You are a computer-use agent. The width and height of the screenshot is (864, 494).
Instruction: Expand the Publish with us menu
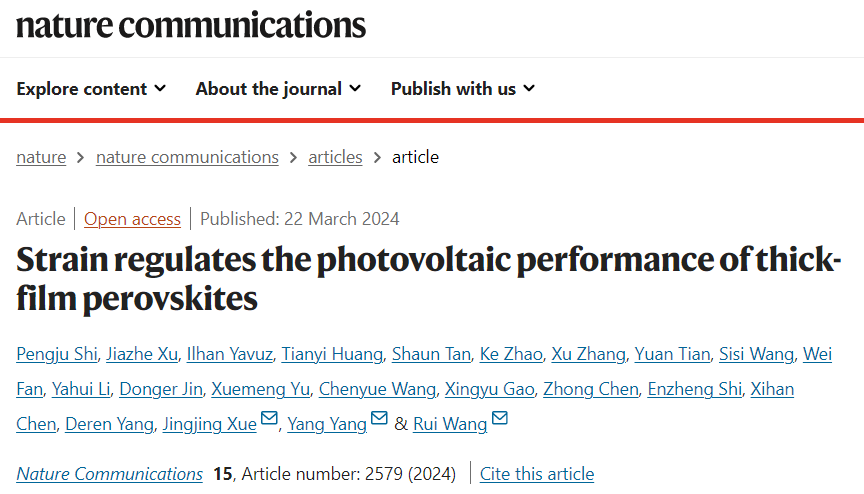(x=463, y=89)
